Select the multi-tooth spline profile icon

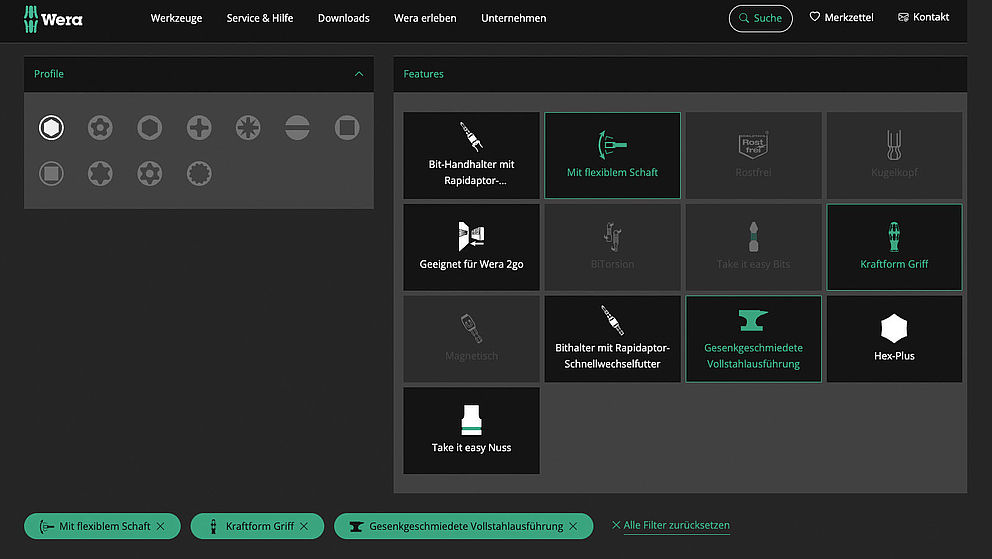199,173
